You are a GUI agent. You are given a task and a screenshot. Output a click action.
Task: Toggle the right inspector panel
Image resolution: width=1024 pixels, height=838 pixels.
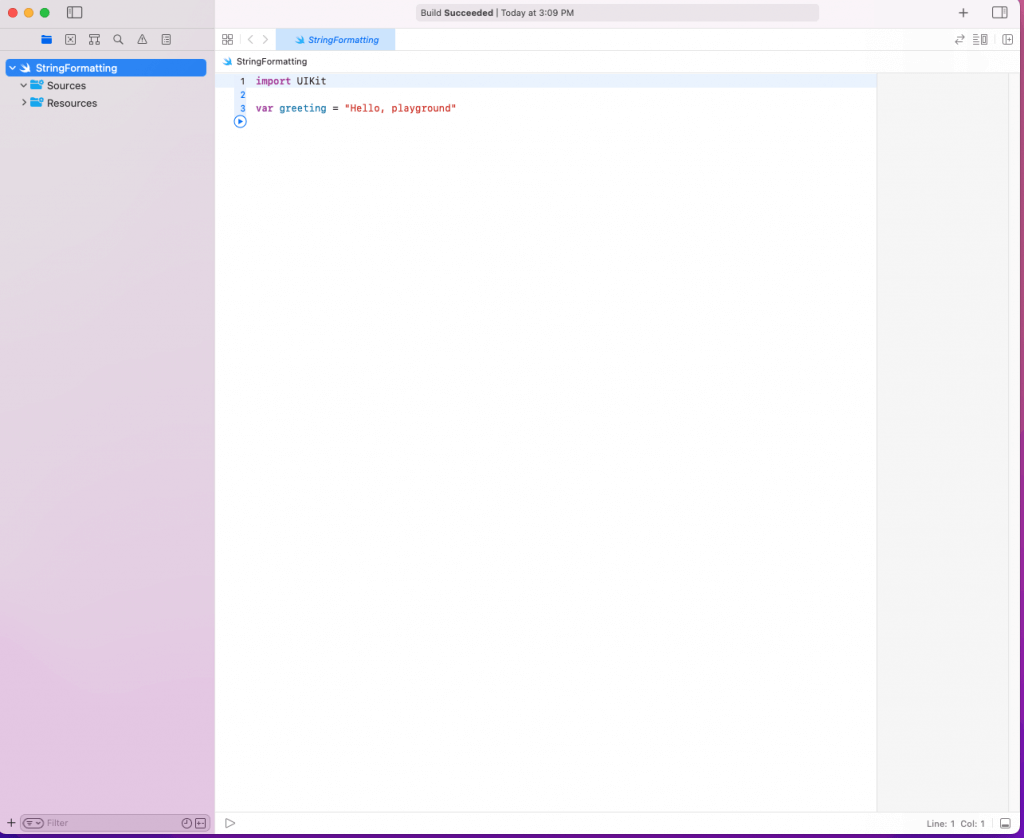(x=999, y=13)
